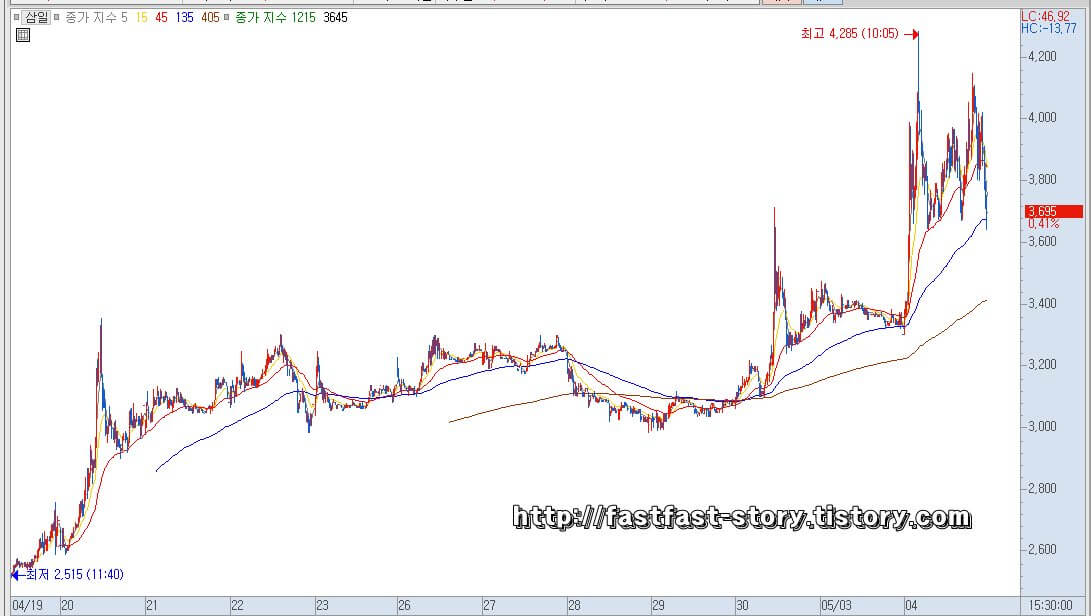The image size is (1091, 616).
Task: Select the yellow 15 moving average label
Action: pos(142,17)
